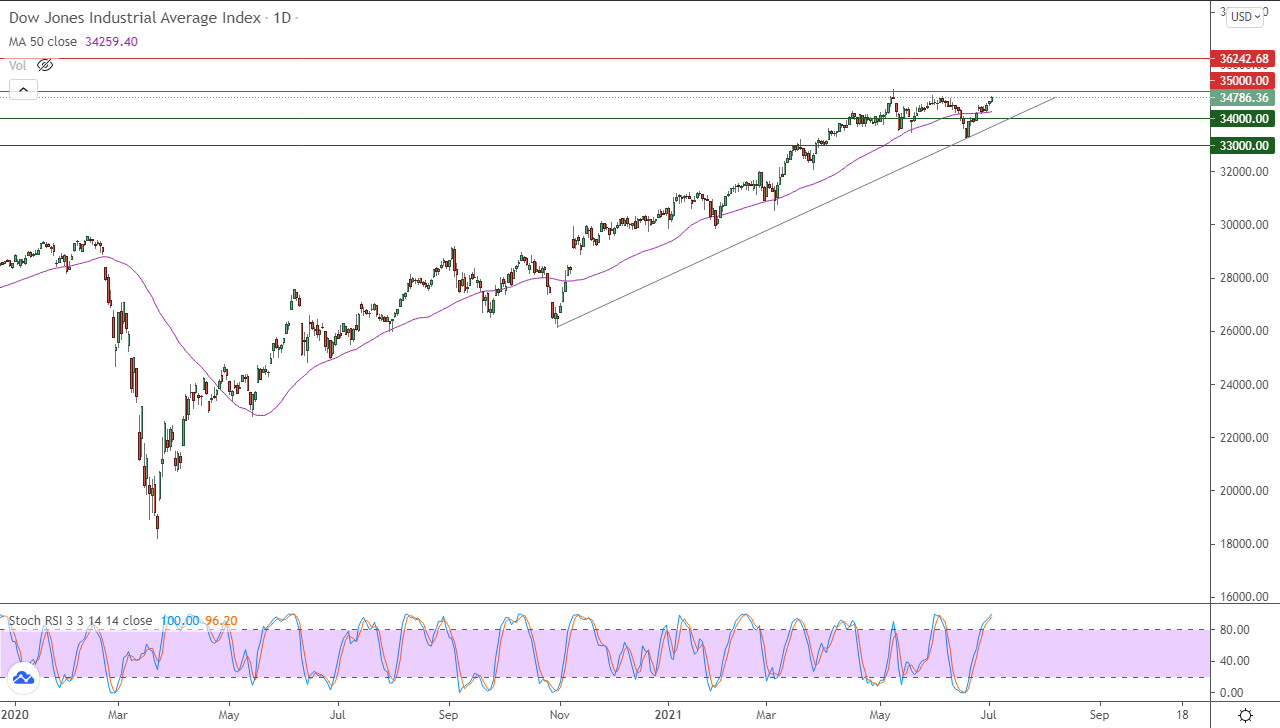The image size is (1280, 728).
Task: Click the red 36242.68 price label
Action: (1242, 59)
